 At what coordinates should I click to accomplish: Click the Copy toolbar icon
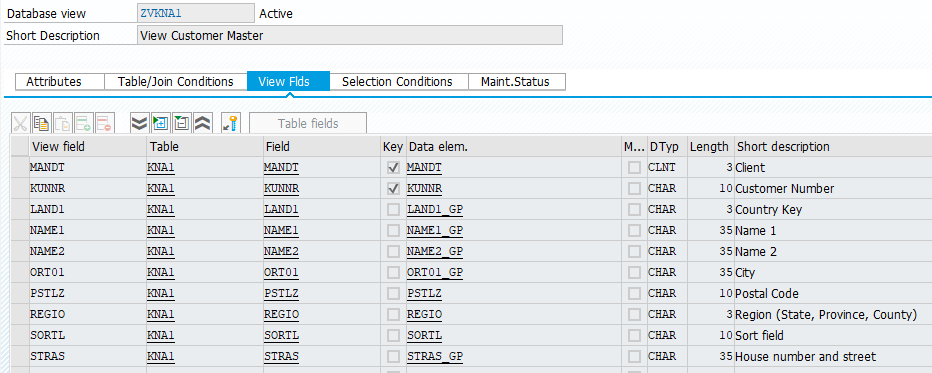42,124
